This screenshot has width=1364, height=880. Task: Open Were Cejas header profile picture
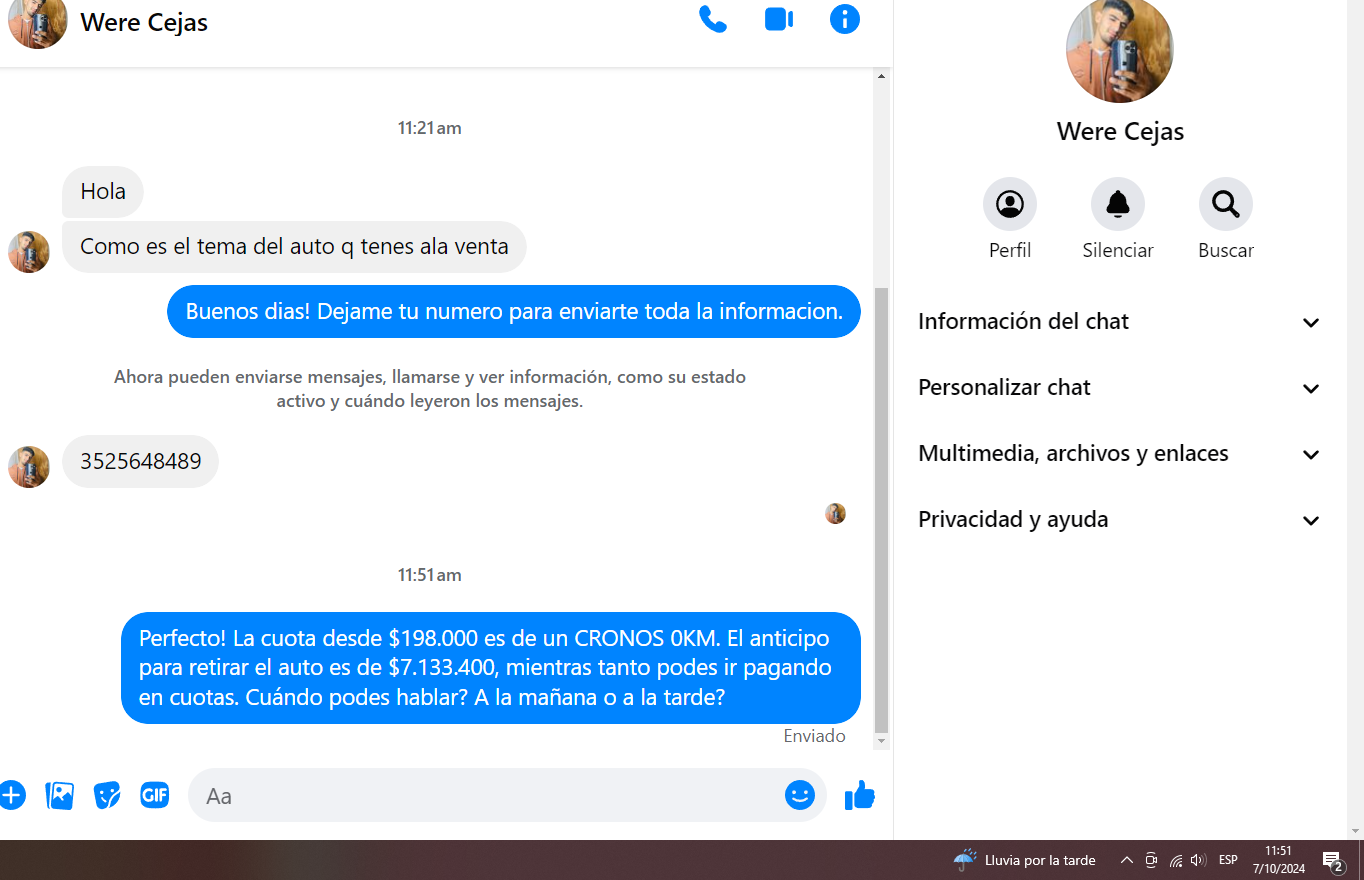tap(38, 22)
